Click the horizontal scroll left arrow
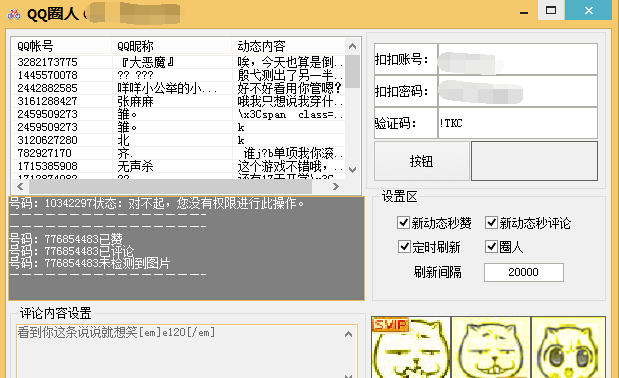This screenshot has height=378, width=619. click(20, 186)
